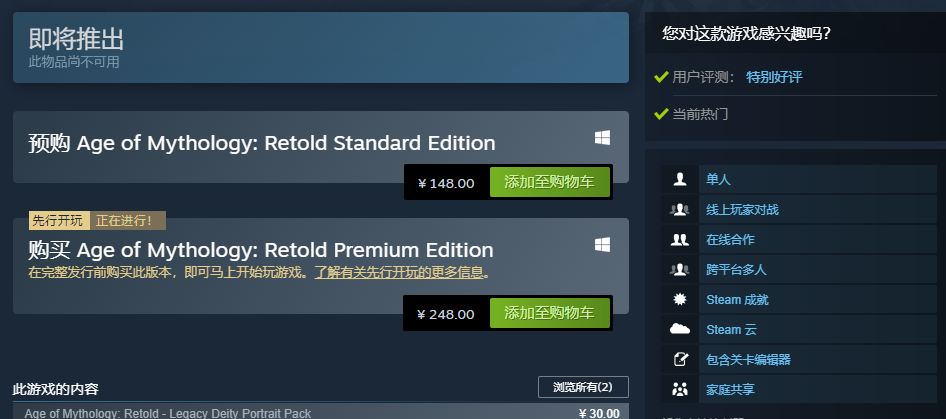Viewport: 946px width, 419px height.
Task: Click the online PvP players icon
Action: pyautogui.click(x=680, y=210)
